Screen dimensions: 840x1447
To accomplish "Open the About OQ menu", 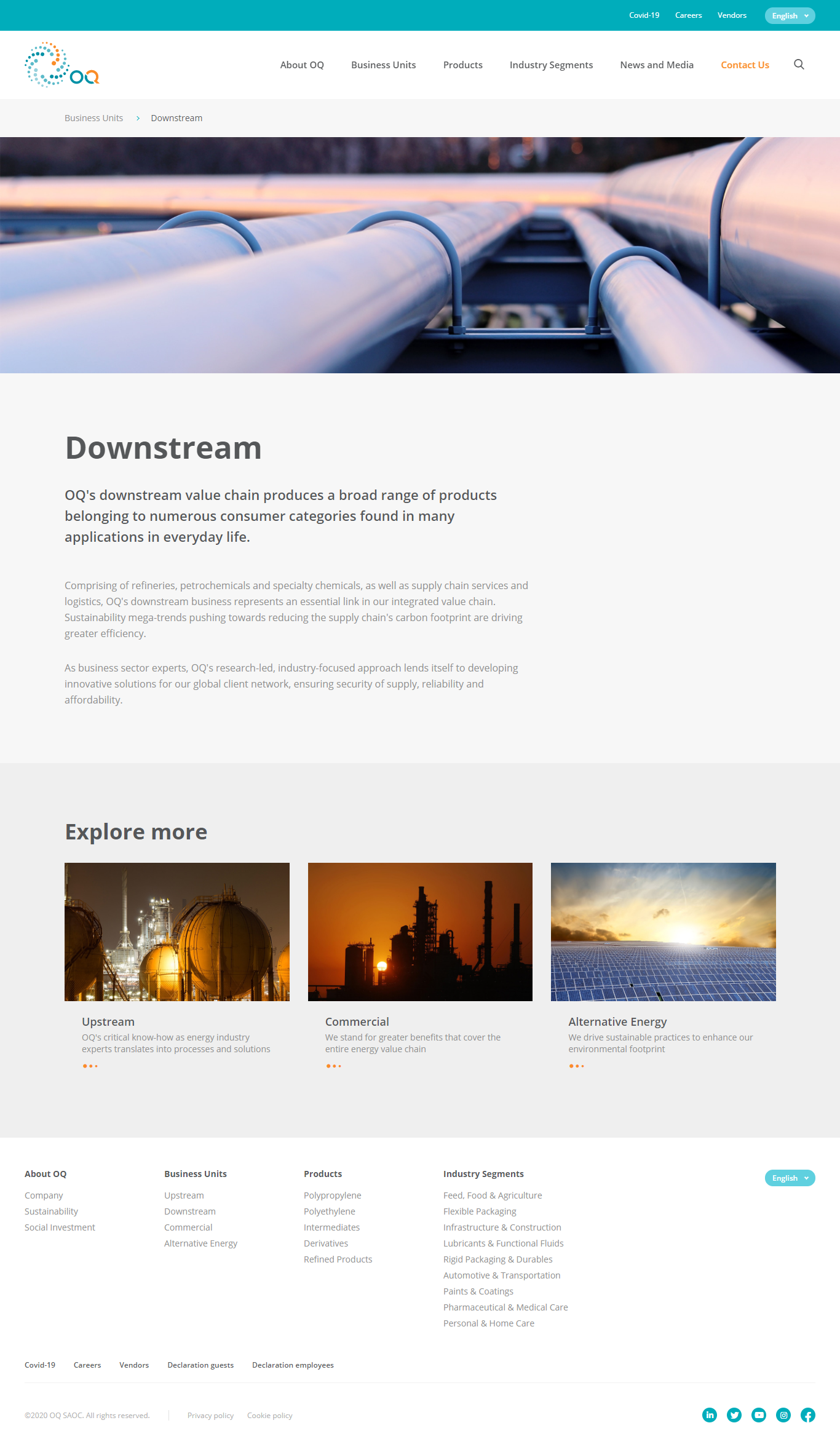I will 302,65.
